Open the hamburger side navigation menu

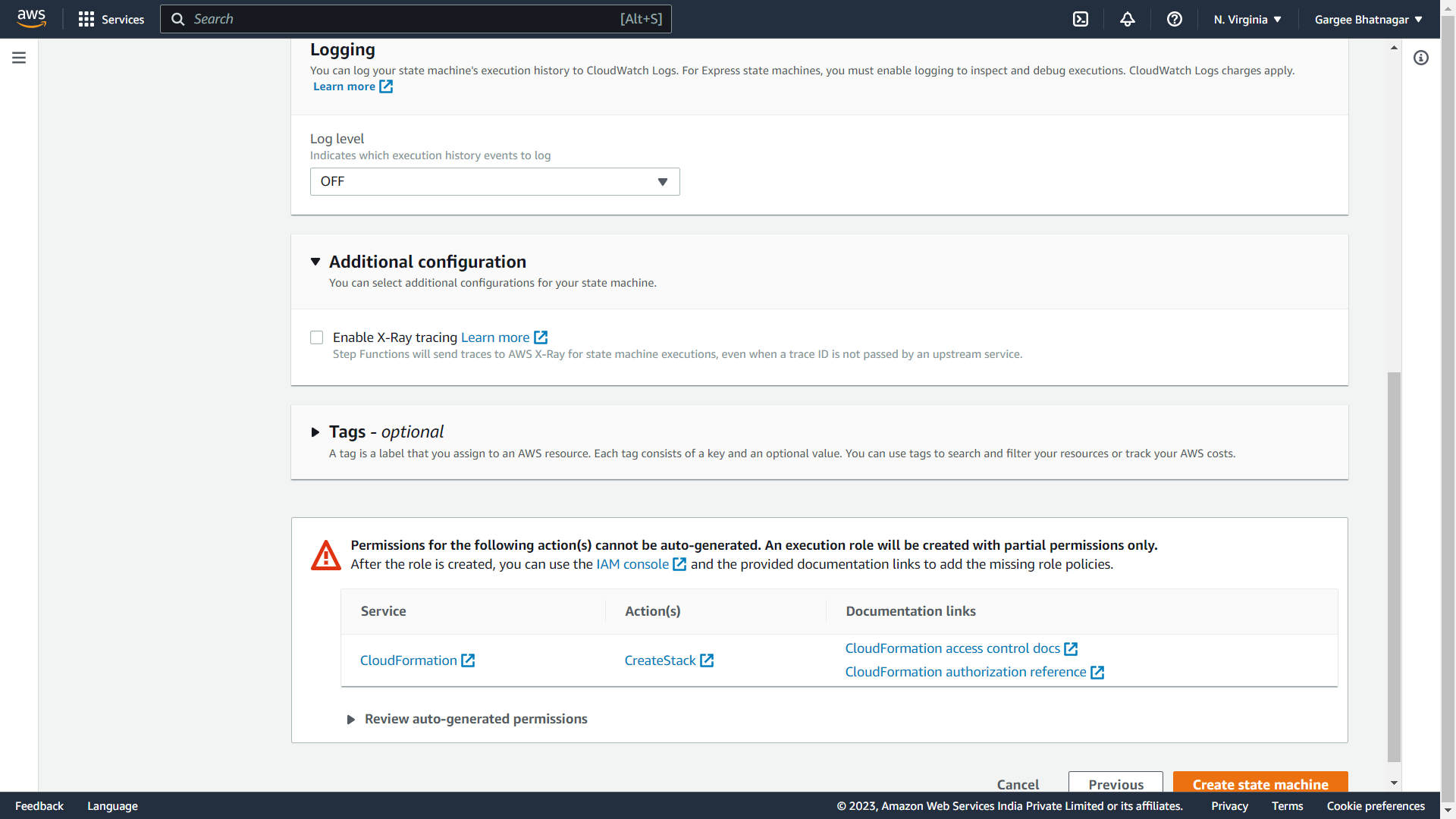coord(19,58)
